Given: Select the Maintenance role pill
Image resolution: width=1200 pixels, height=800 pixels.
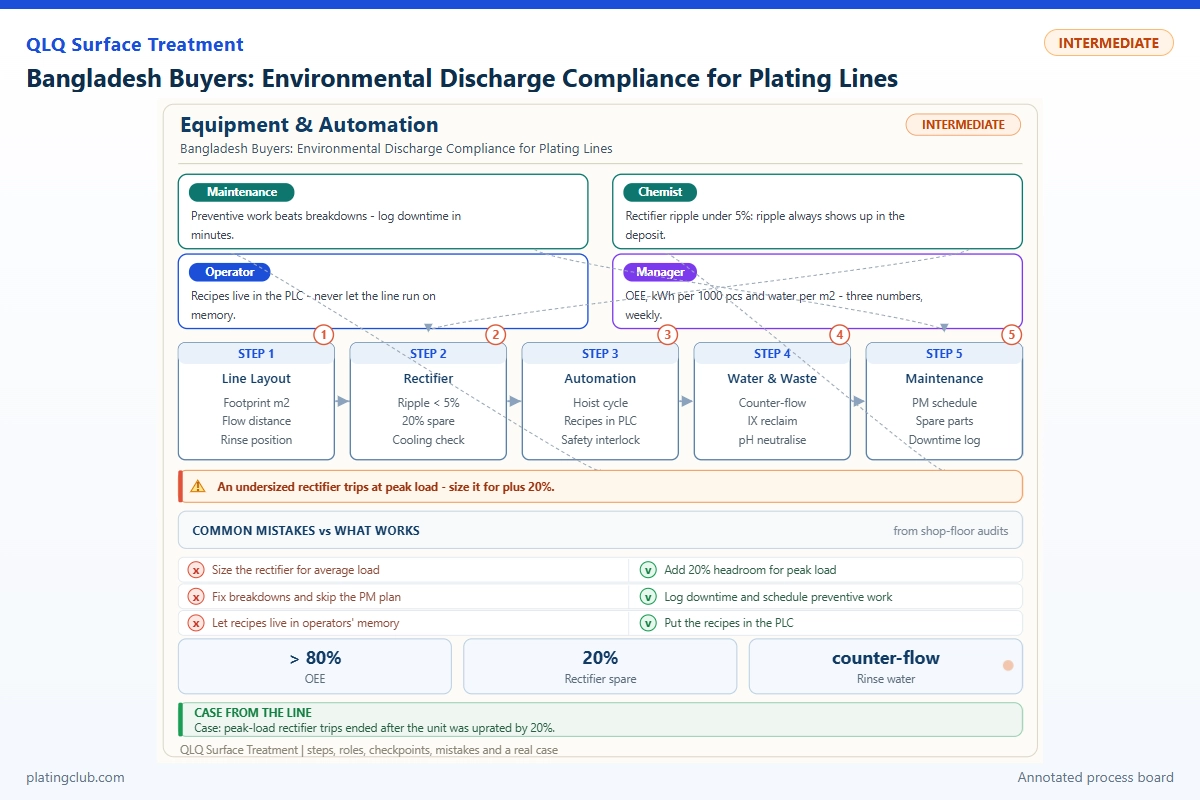Looking at the screenshot, I should point(241,192).
